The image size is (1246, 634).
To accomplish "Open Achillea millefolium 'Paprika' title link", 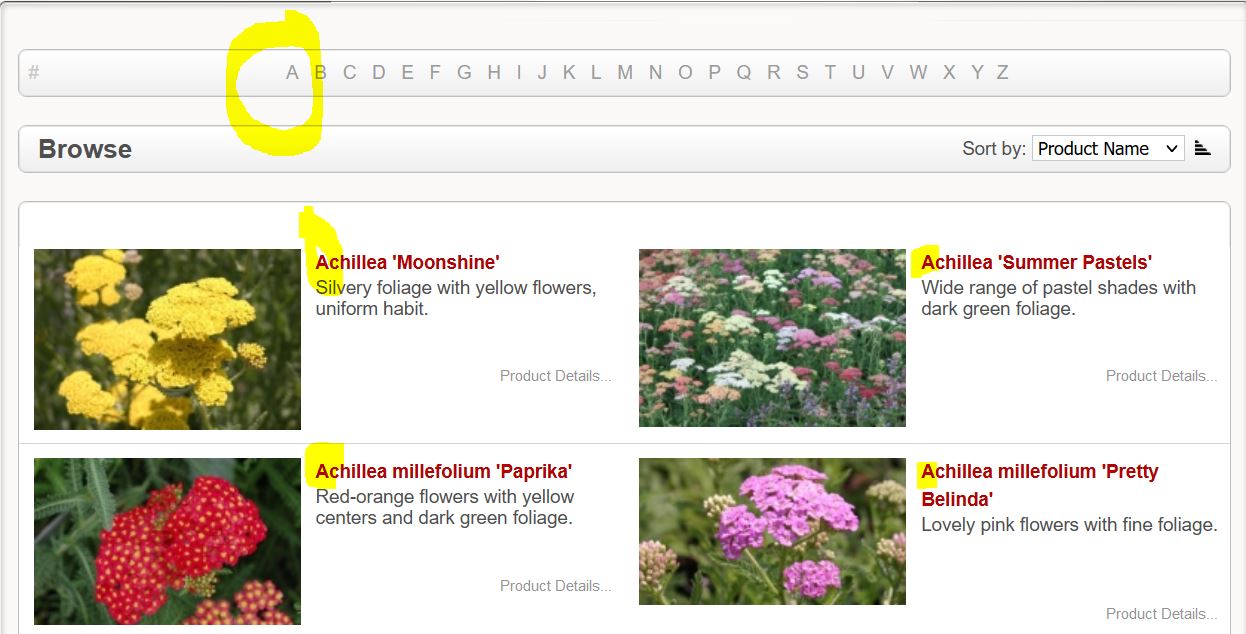I will pos(444,471).
